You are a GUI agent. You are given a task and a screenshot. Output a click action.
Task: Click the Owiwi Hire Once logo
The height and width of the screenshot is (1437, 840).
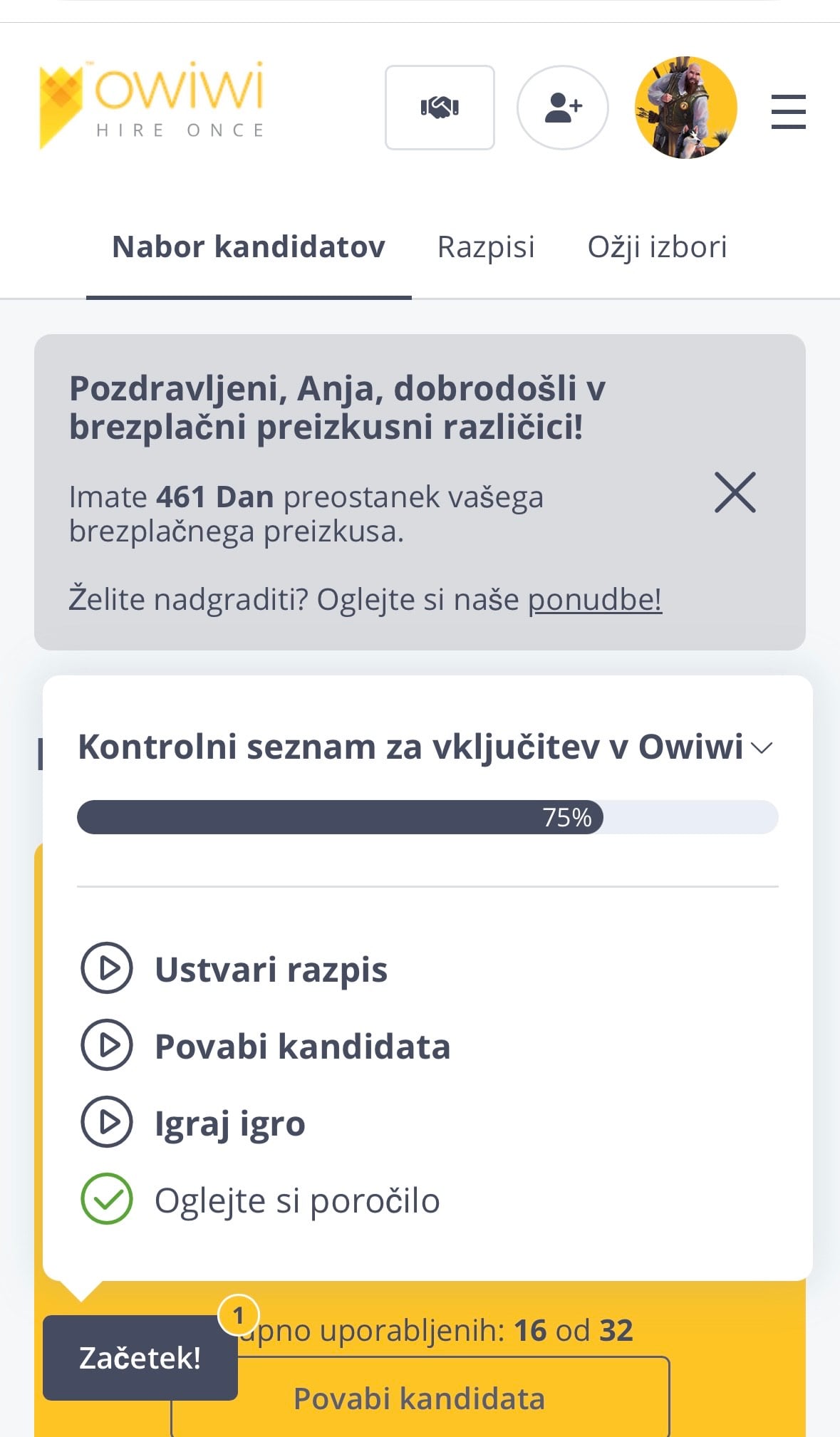(151, 104)
